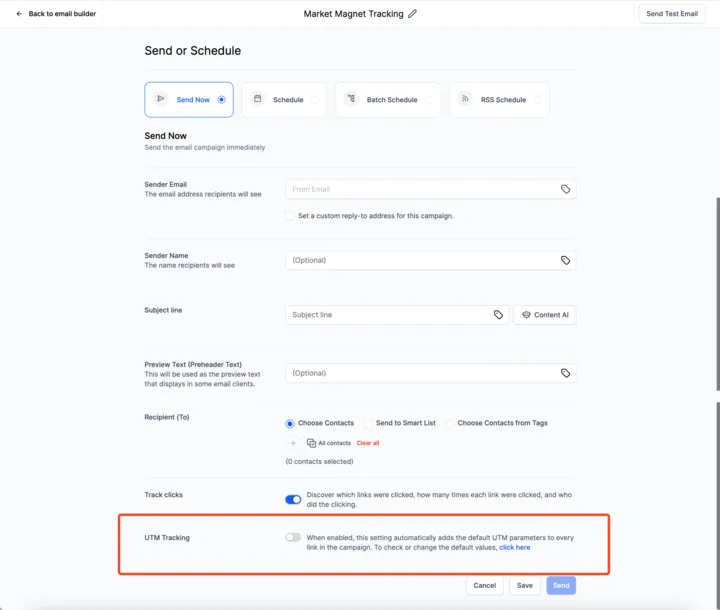Image resolution: width=720 pixels, height=610 pixels.
Task: Check custom reply-to address checkbox
Action: coord(289,215)
